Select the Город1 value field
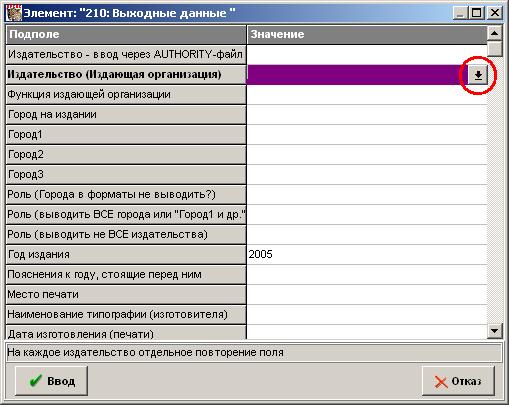The width and height of the screenshot is (509, 405). tap(367, 134)
